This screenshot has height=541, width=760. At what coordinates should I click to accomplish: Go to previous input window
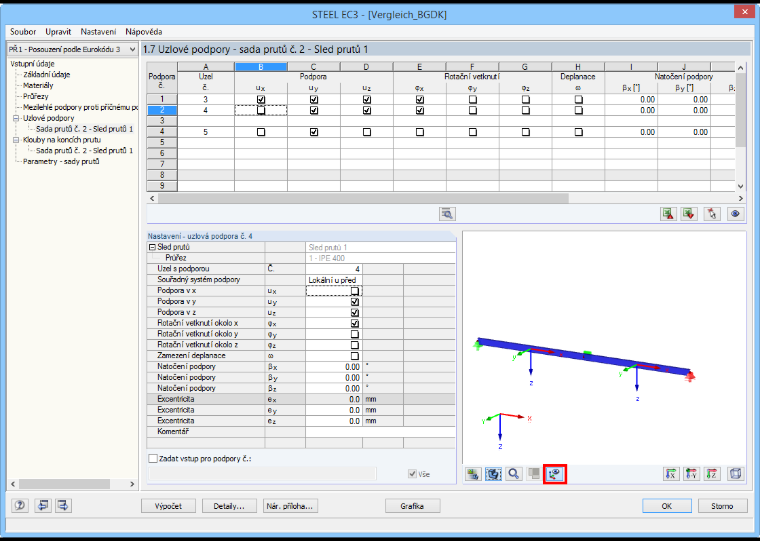tap(43, 506)
